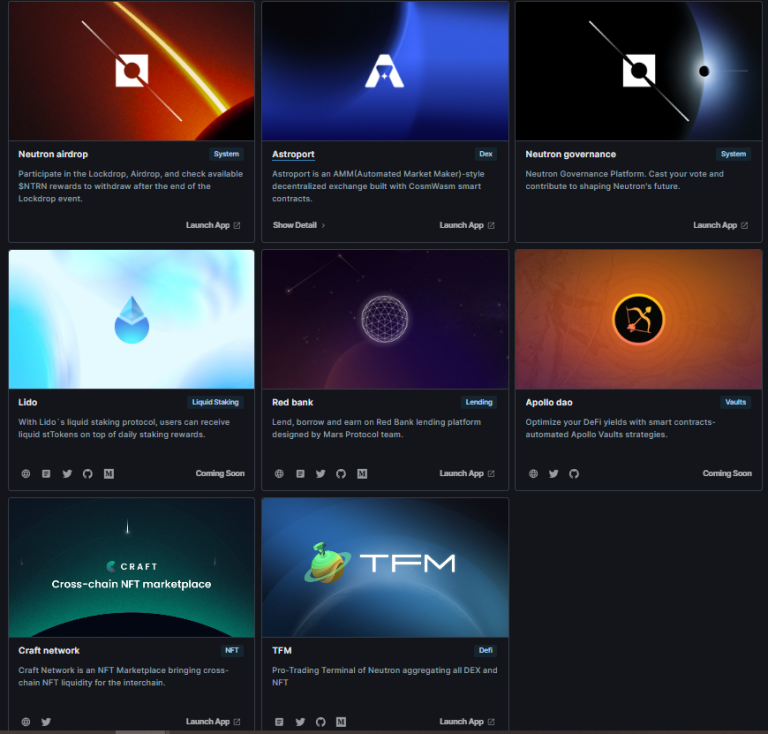Click the GitHub icon on Lido card

click(x=88, y=473)
